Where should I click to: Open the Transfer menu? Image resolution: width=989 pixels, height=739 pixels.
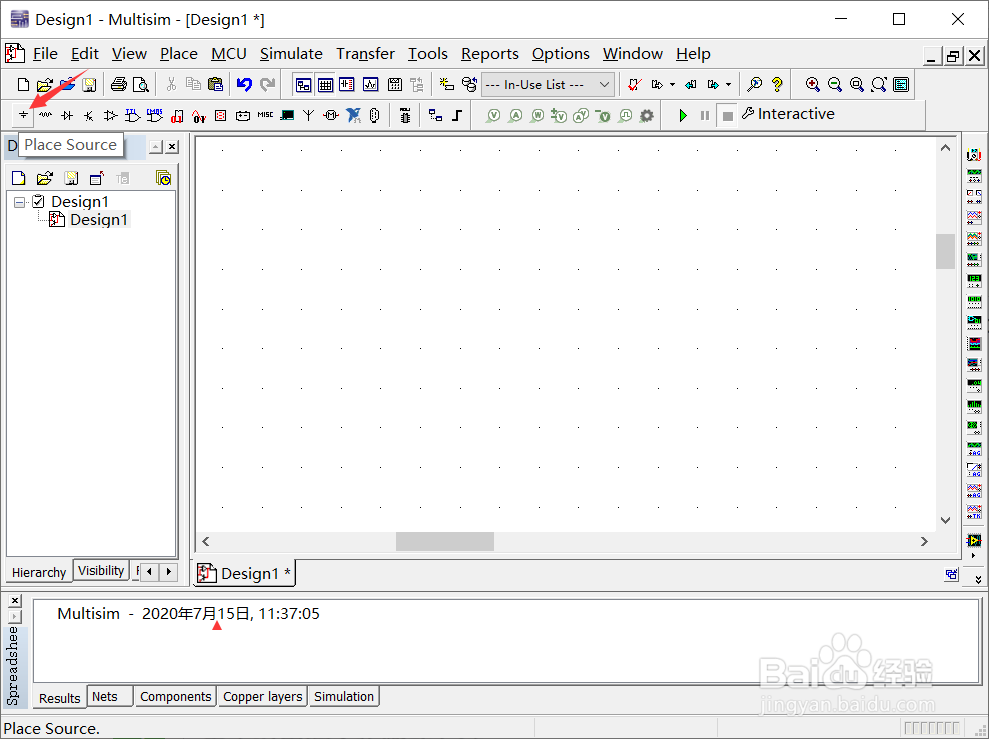point(366,54)
